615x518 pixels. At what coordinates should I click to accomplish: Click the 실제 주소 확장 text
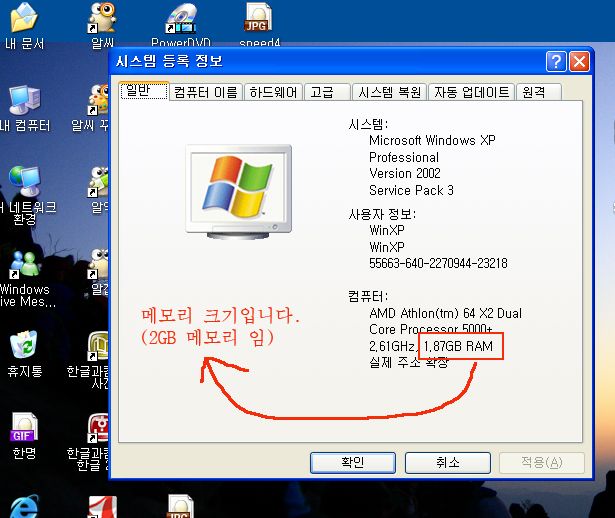pyautogui.click(x=409, y=363)
